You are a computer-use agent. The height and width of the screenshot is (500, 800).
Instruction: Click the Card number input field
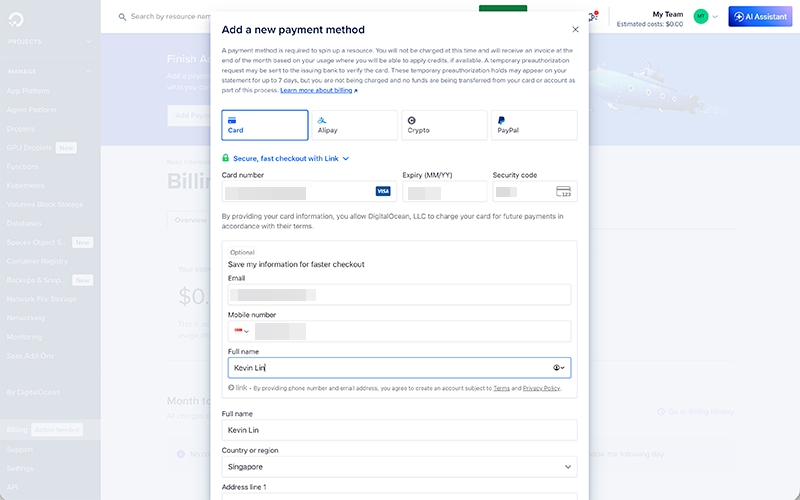point(297,191)
